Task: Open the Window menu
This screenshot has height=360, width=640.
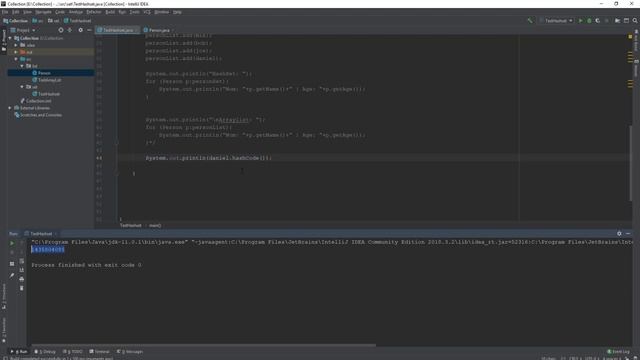Action: click(x=162, y=12)
